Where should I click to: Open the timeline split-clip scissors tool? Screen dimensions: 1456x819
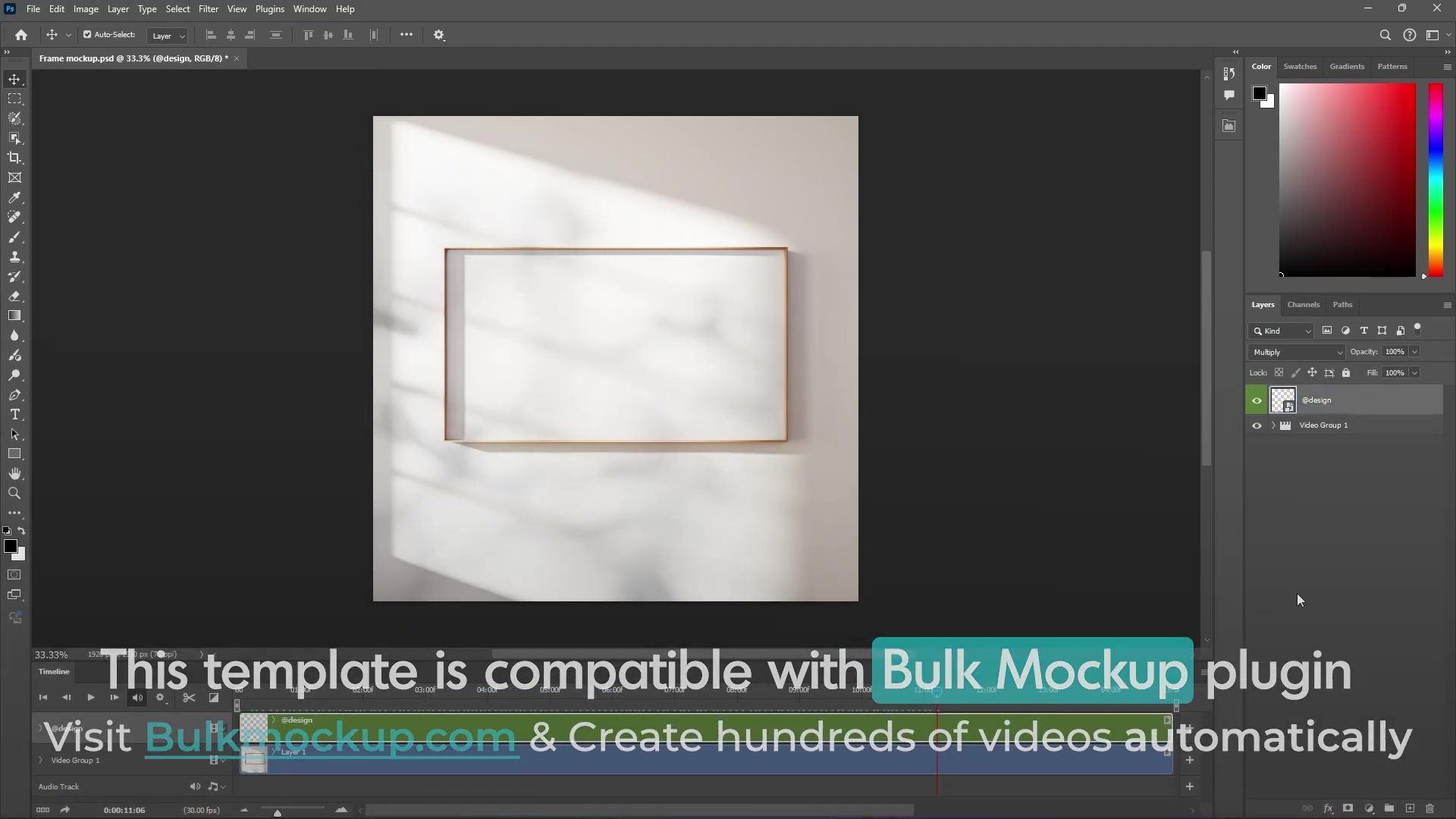tap(189, 698)
